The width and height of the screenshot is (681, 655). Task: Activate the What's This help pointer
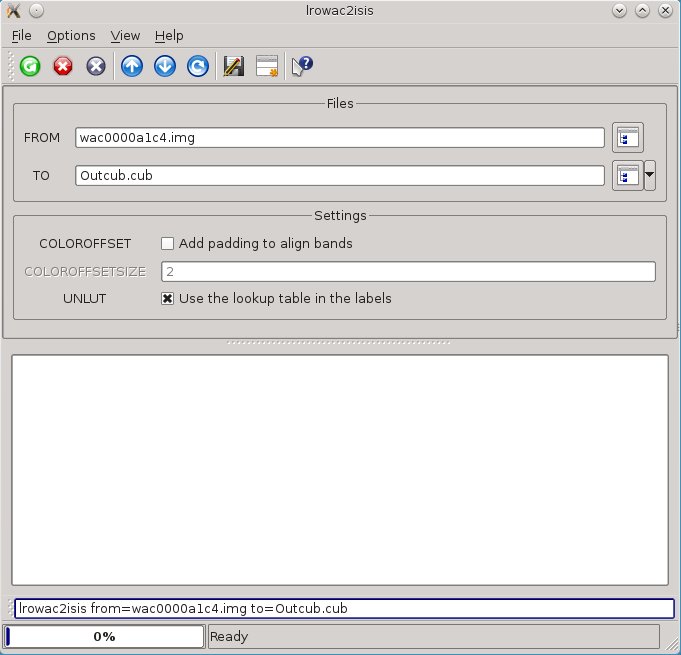point(302,67)
